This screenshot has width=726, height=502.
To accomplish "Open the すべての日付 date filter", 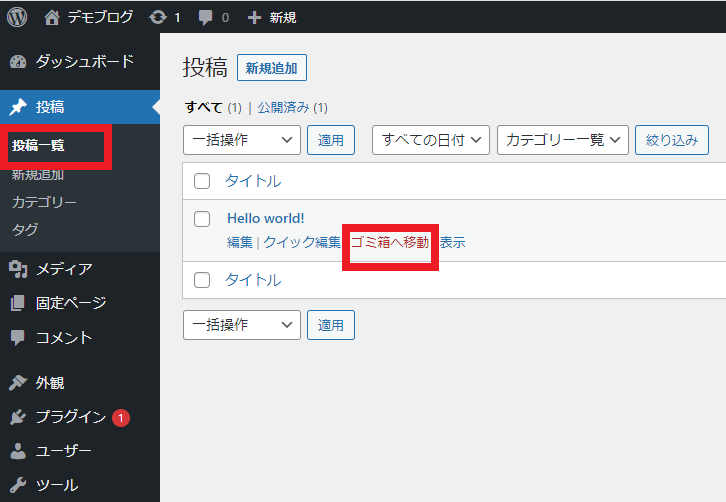I will point(431,141).
